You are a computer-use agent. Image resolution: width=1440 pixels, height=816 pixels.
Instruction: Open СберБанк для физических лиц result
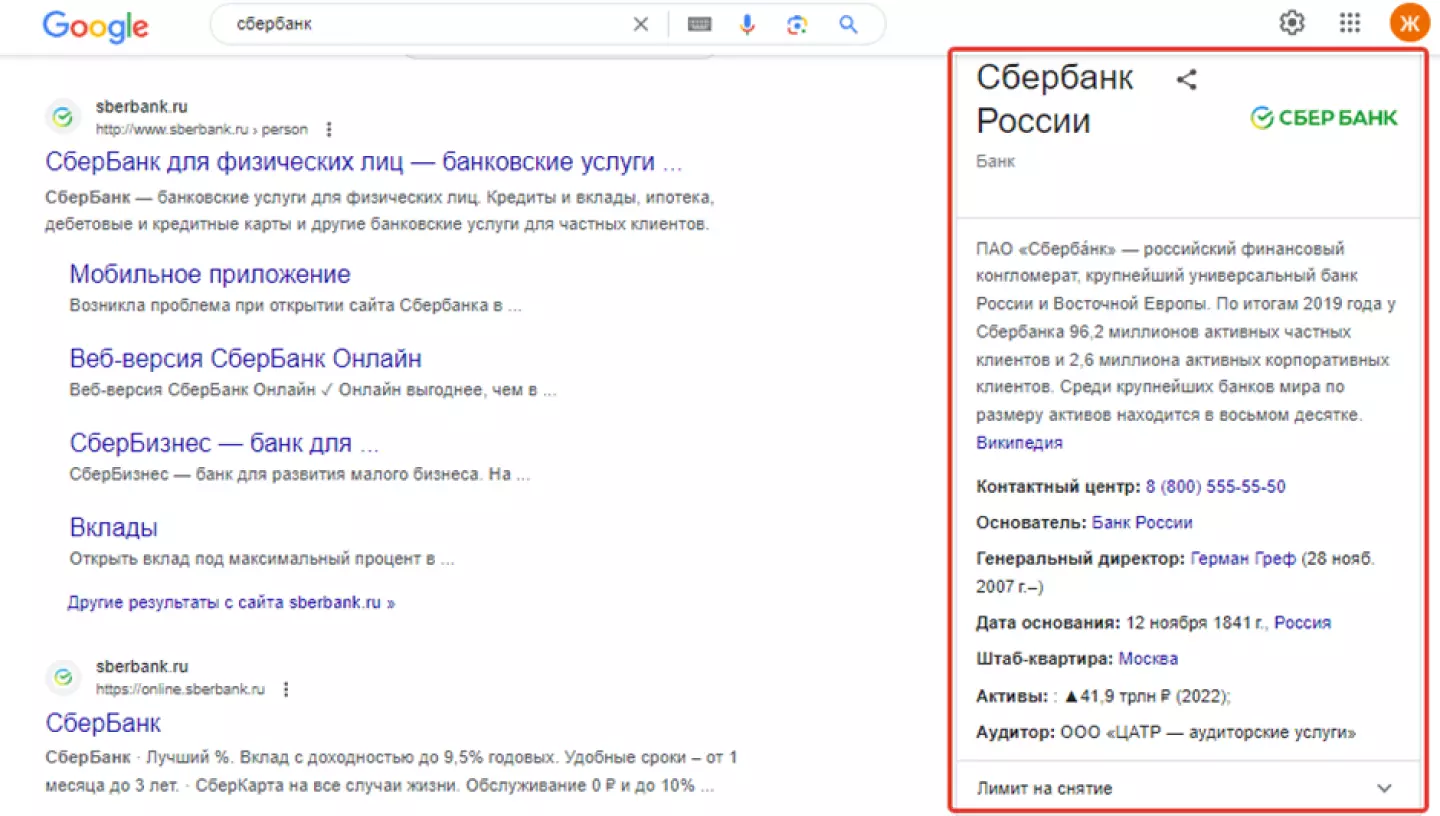click(x=364, y=162)
